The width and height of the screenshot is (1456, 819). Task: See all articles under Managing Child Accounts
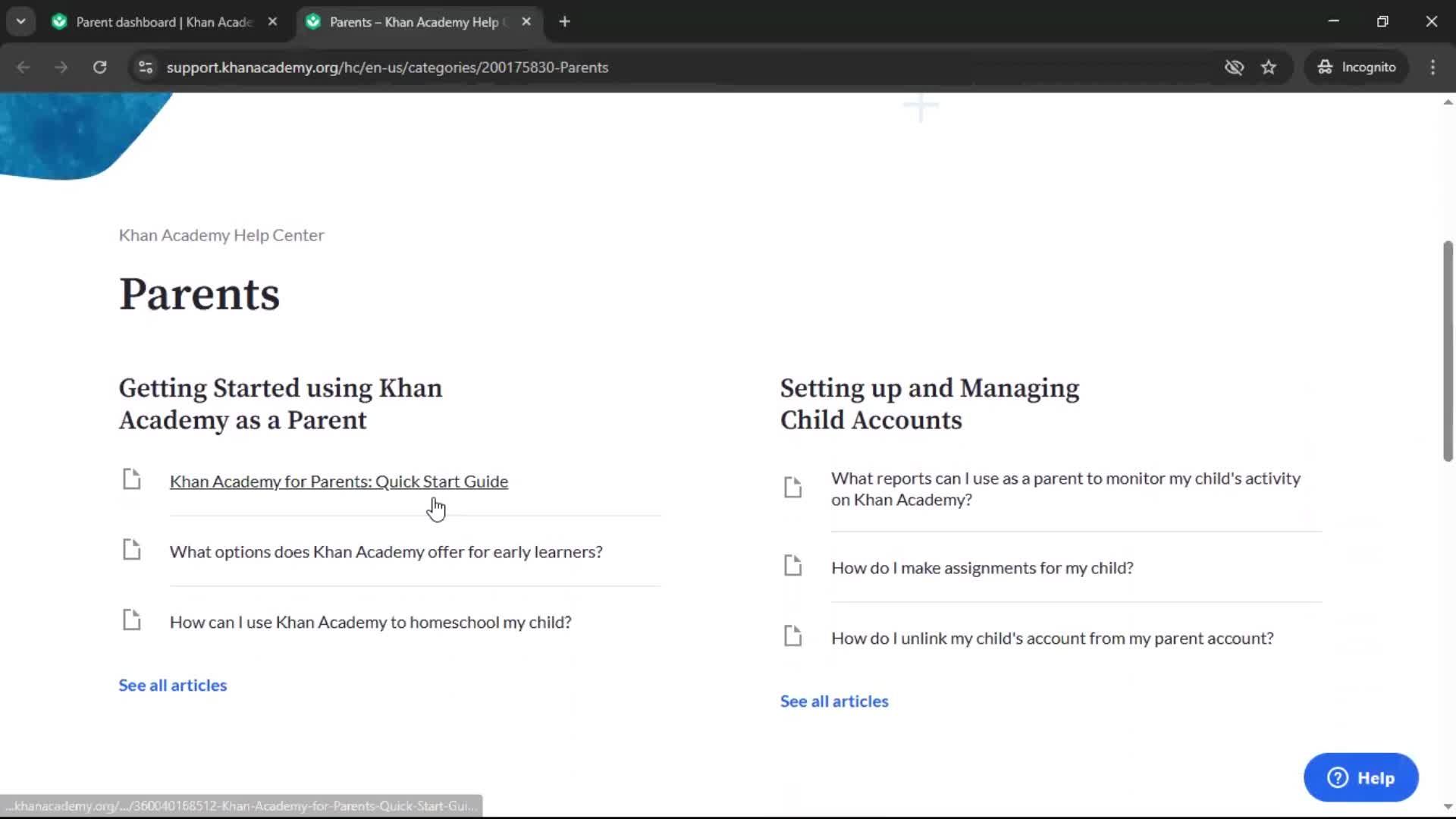point(834,701)
